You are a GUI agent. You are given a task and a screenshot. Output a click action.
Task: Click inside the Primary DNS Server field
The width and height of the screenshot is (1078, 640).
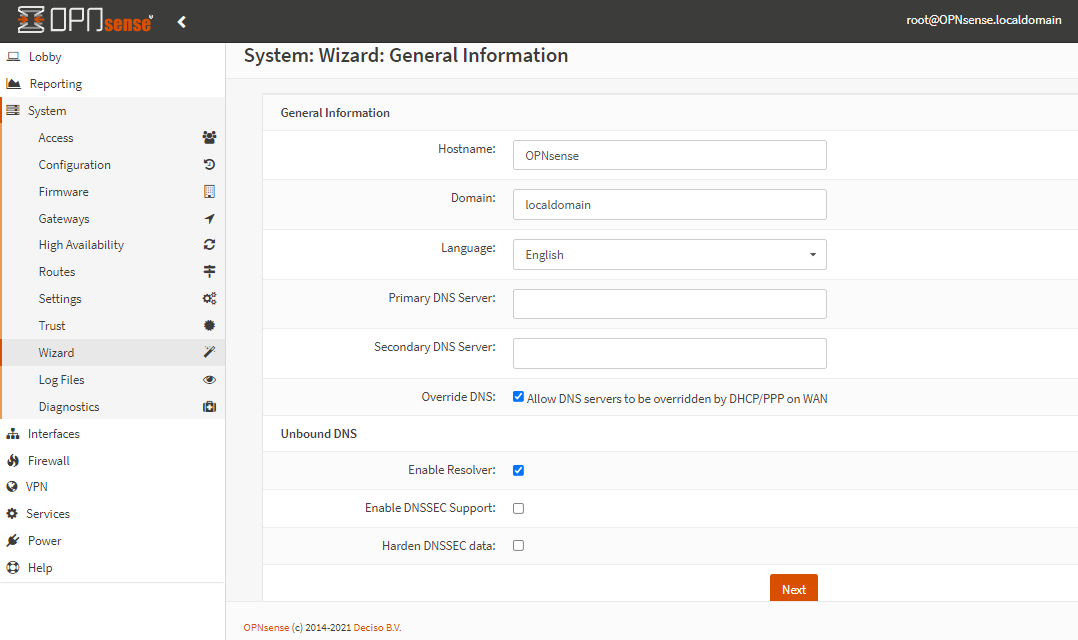point(669,304)
